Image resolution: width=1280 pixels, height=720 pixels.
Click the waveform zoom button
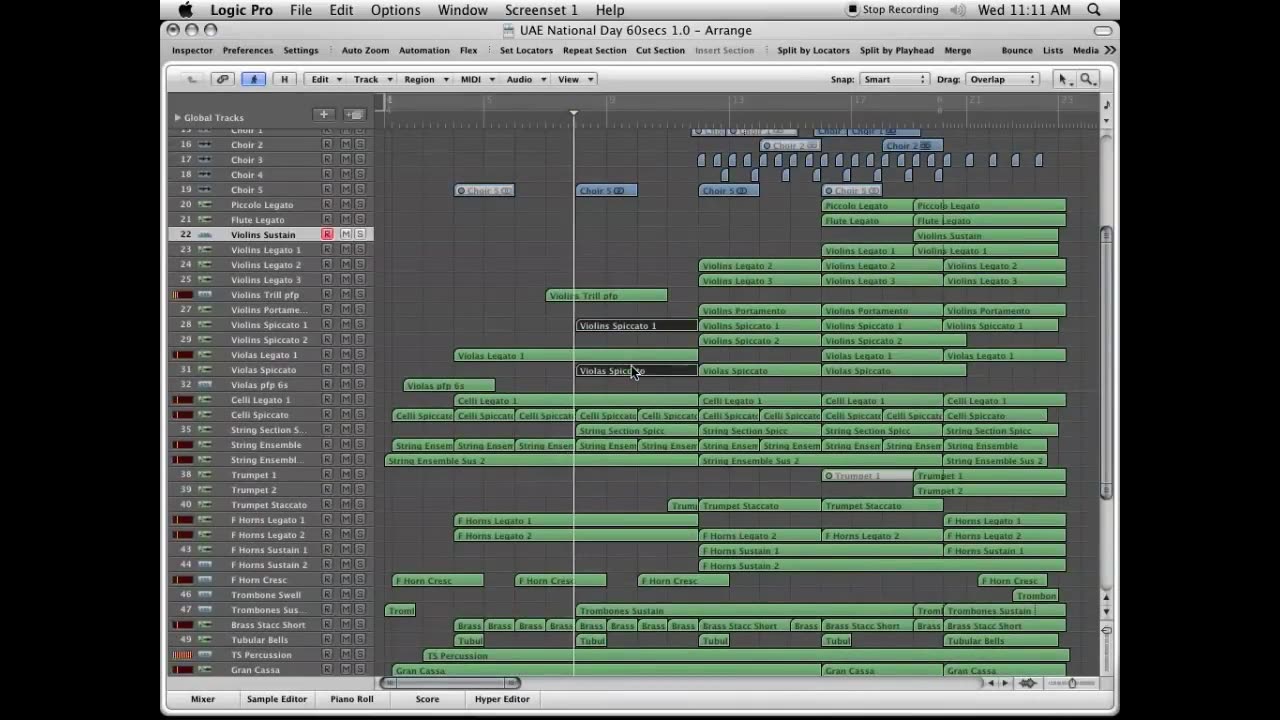pos(1027,683)
